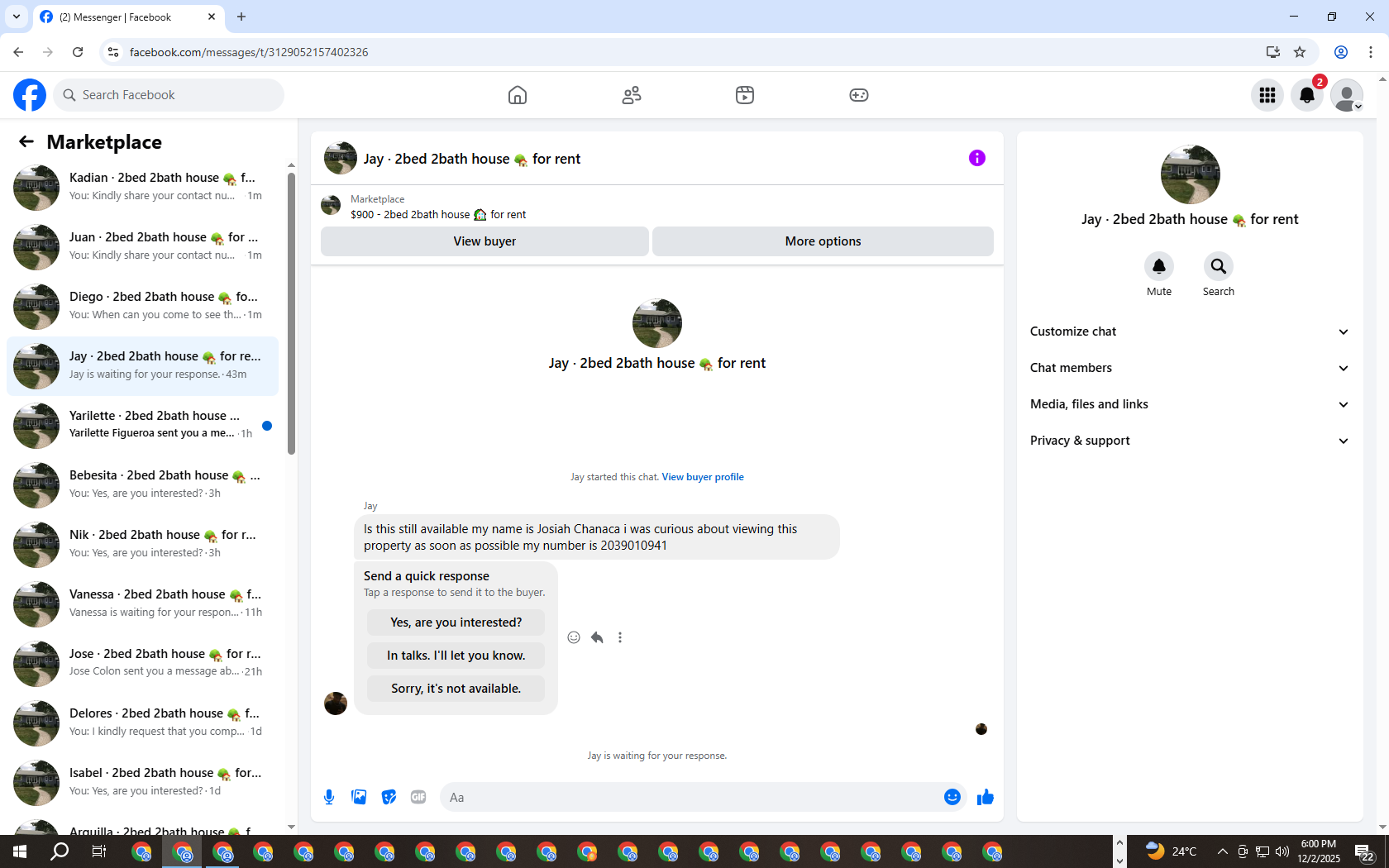Viewport: 1389px width, 868px height.
Task: Open new browser tab plus button
Action: pos(241,17)
